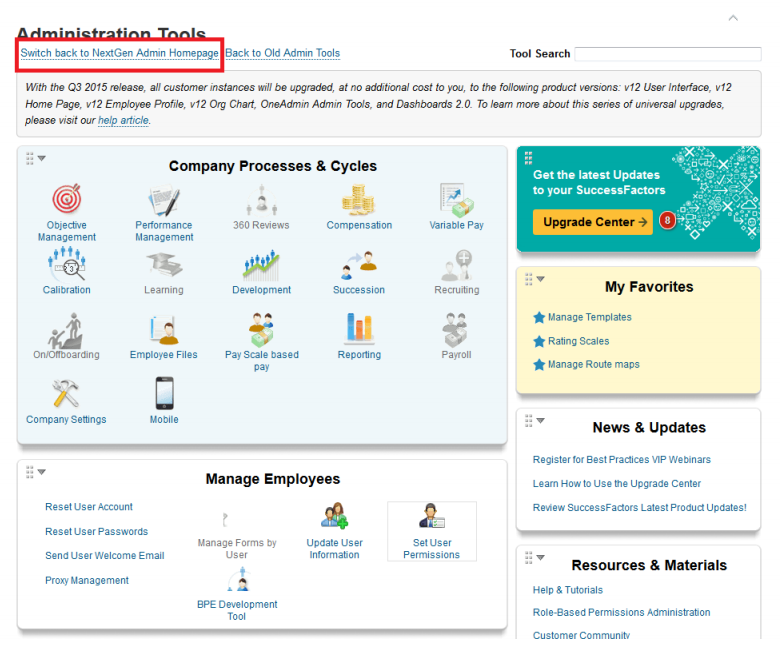The height and width of the screenshot is (653, 780).
Task: Click Send User Welcome Email link
Action: pos(105,556)
